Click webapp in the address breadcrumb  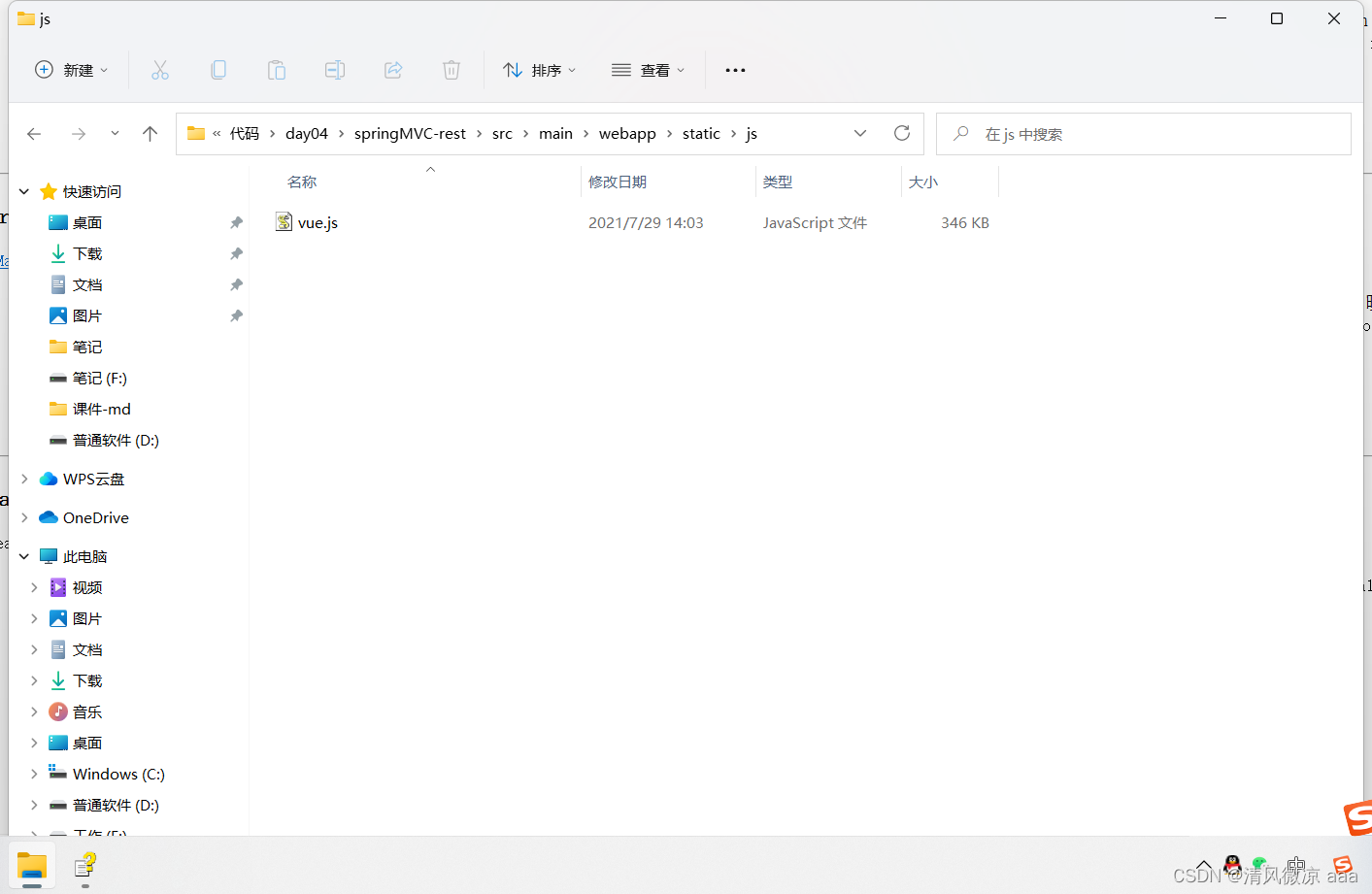[627, 133]
